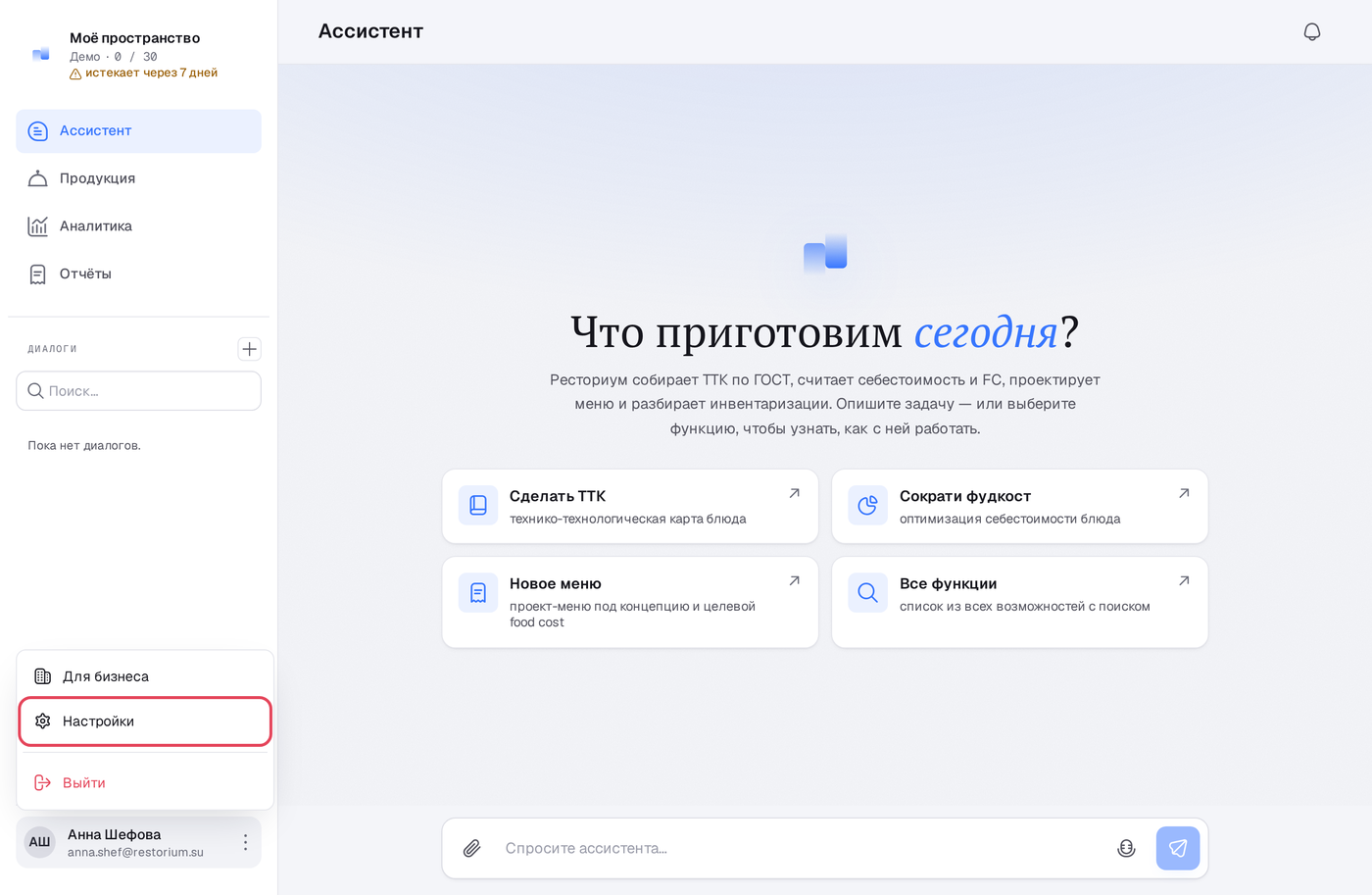Click the Выйти logout icon
The width and height of the screenshot is (1372, 895).
[x=42, y=782]
